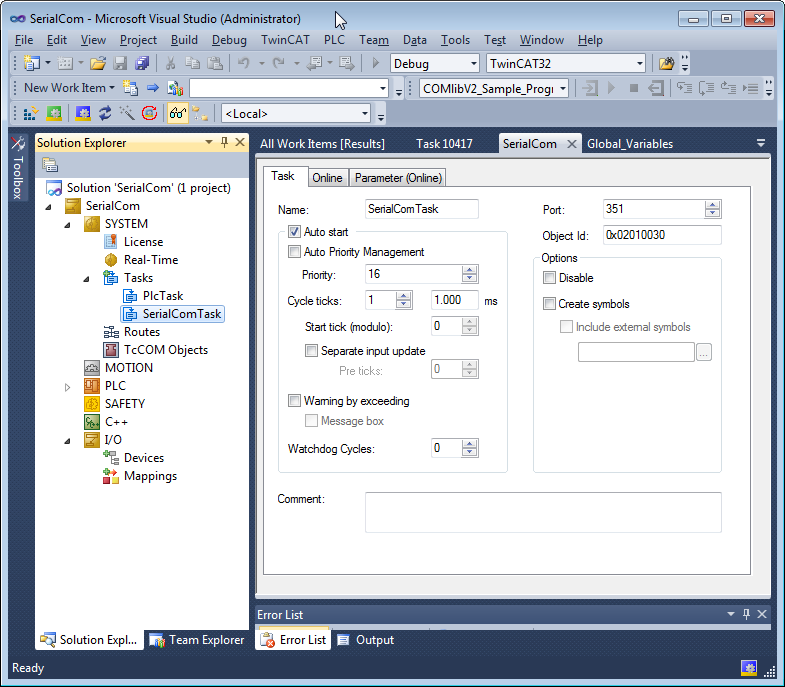Click the Open in Microsoft Office icon
The width and height of the screenshot is (785, 687).
(x=175, y=88)
